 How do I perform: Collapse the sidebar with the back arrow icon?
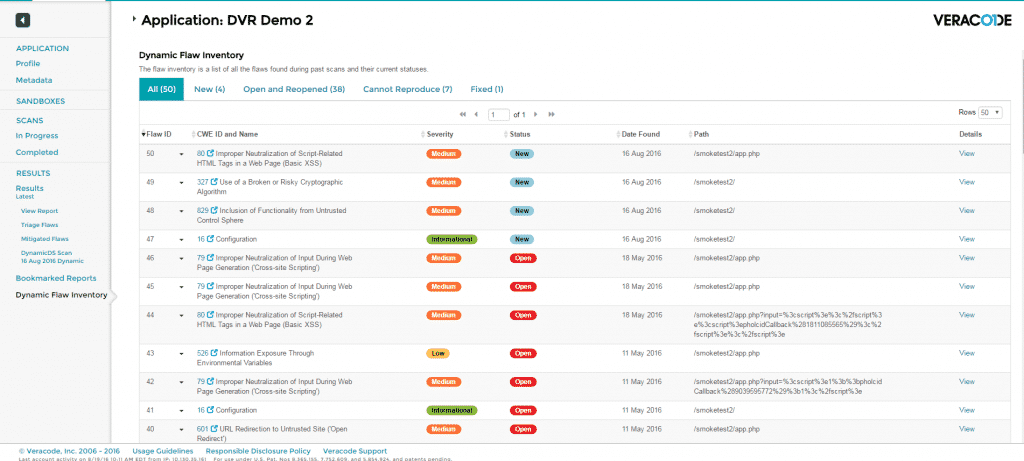pyautogui.click(x=23, y=20)
